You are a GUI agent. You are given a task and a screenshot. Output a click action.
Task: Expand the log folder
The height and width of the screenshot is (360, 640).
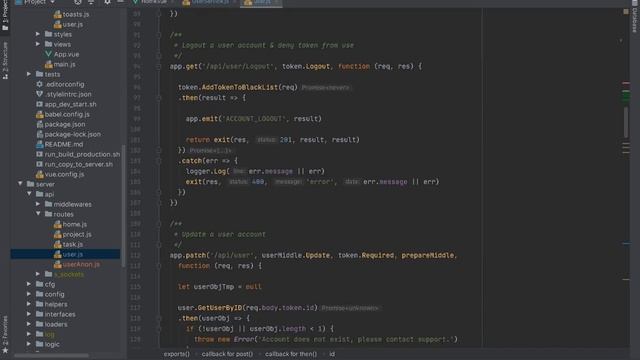coord(29,334)
